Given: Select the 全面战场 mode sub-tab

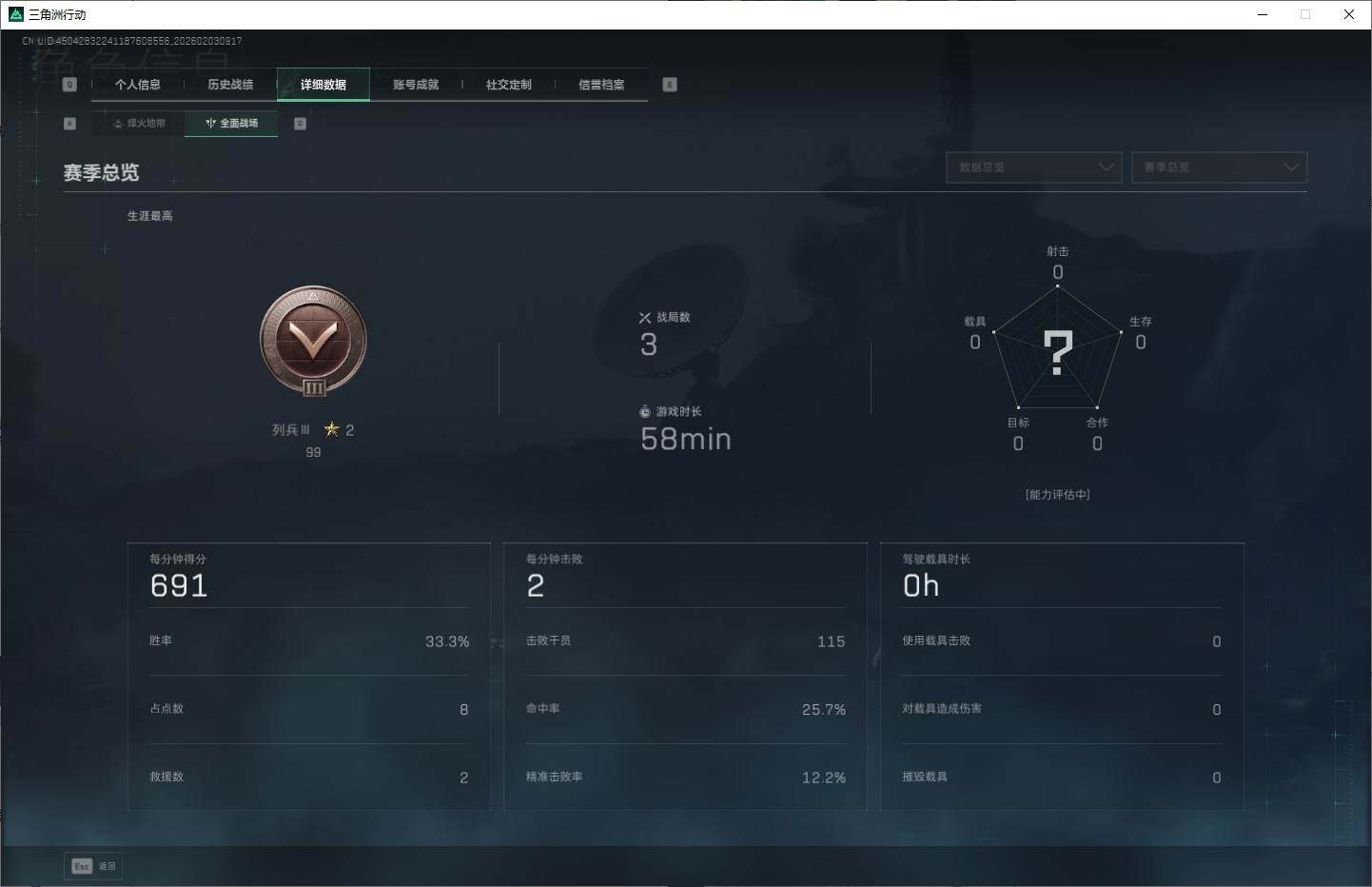Looking at the screenshot, I should 231,124.
